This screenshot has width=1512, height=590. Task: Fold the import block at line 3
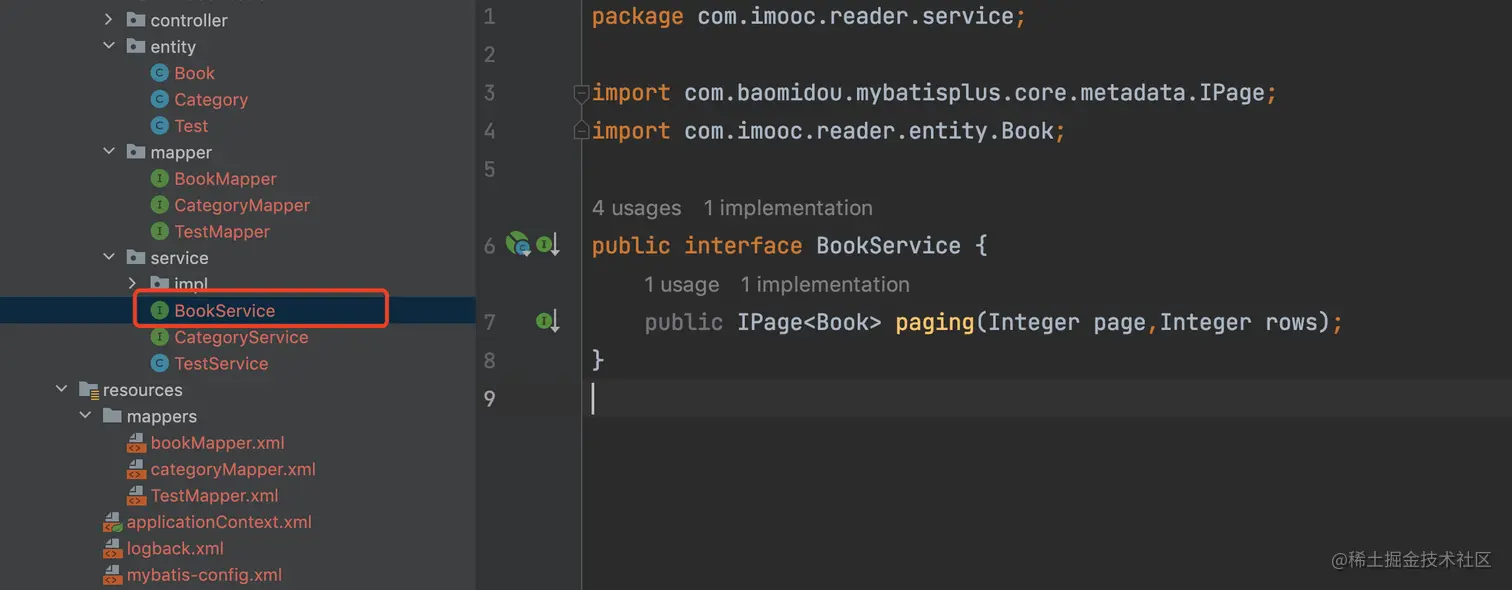tap(581, 93)
